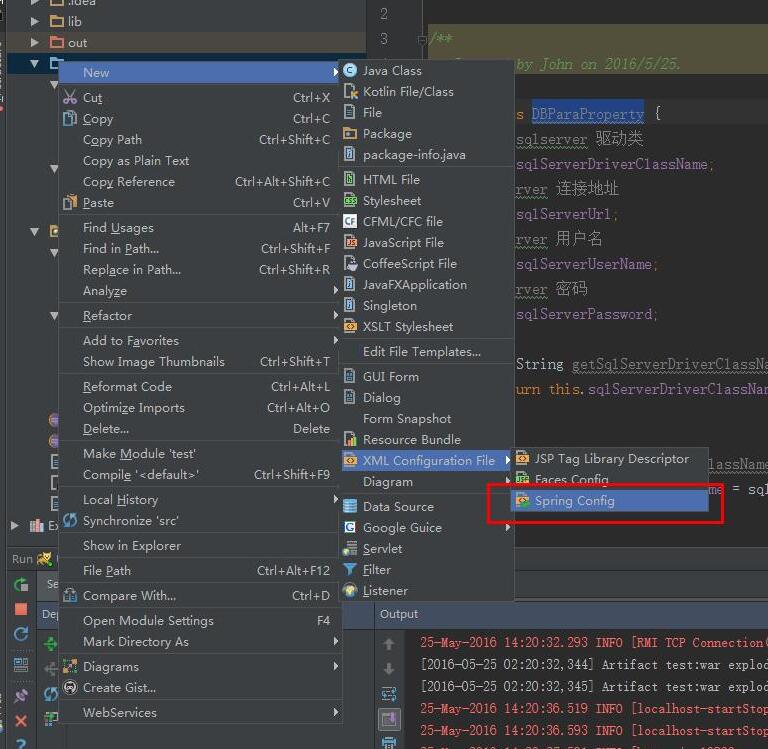
Task: Click the Cut scissors icon
Action: [70, 97]
